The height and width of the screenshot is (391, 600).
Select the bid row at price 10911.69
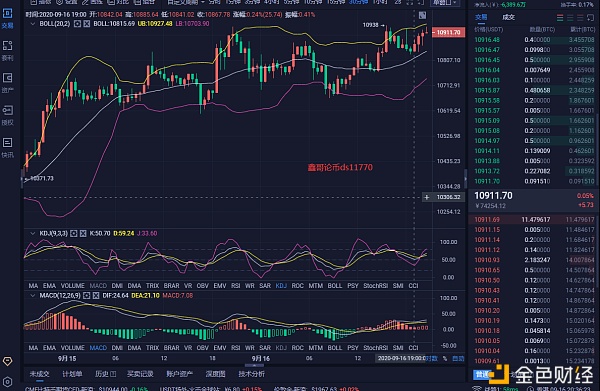(x=533, y=220)
